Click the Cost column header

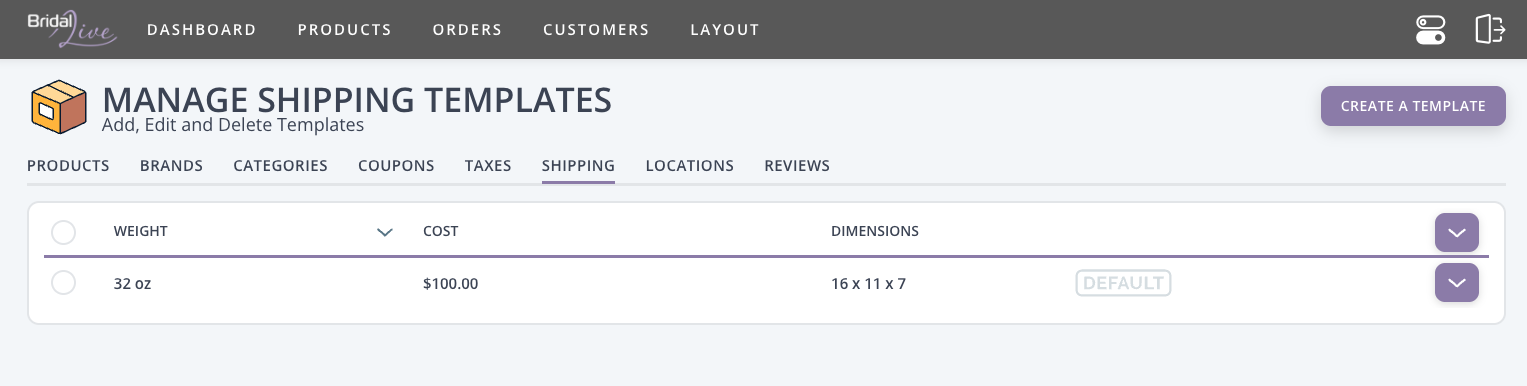click(x=441, y=231)
